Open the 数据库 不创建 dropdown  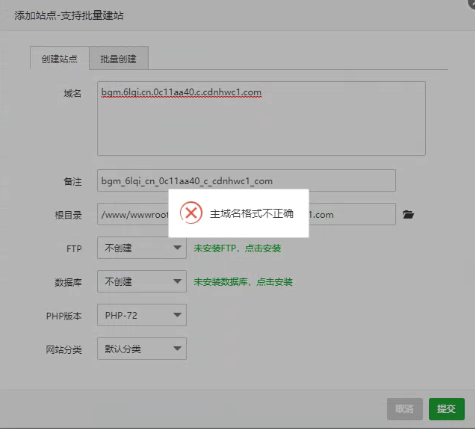click(142, 281)
